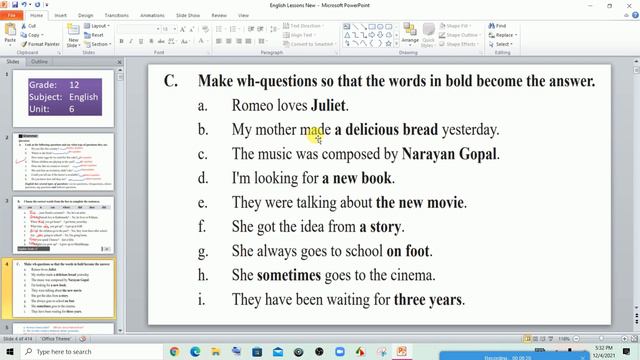Click Increase List Level icon

260,29
